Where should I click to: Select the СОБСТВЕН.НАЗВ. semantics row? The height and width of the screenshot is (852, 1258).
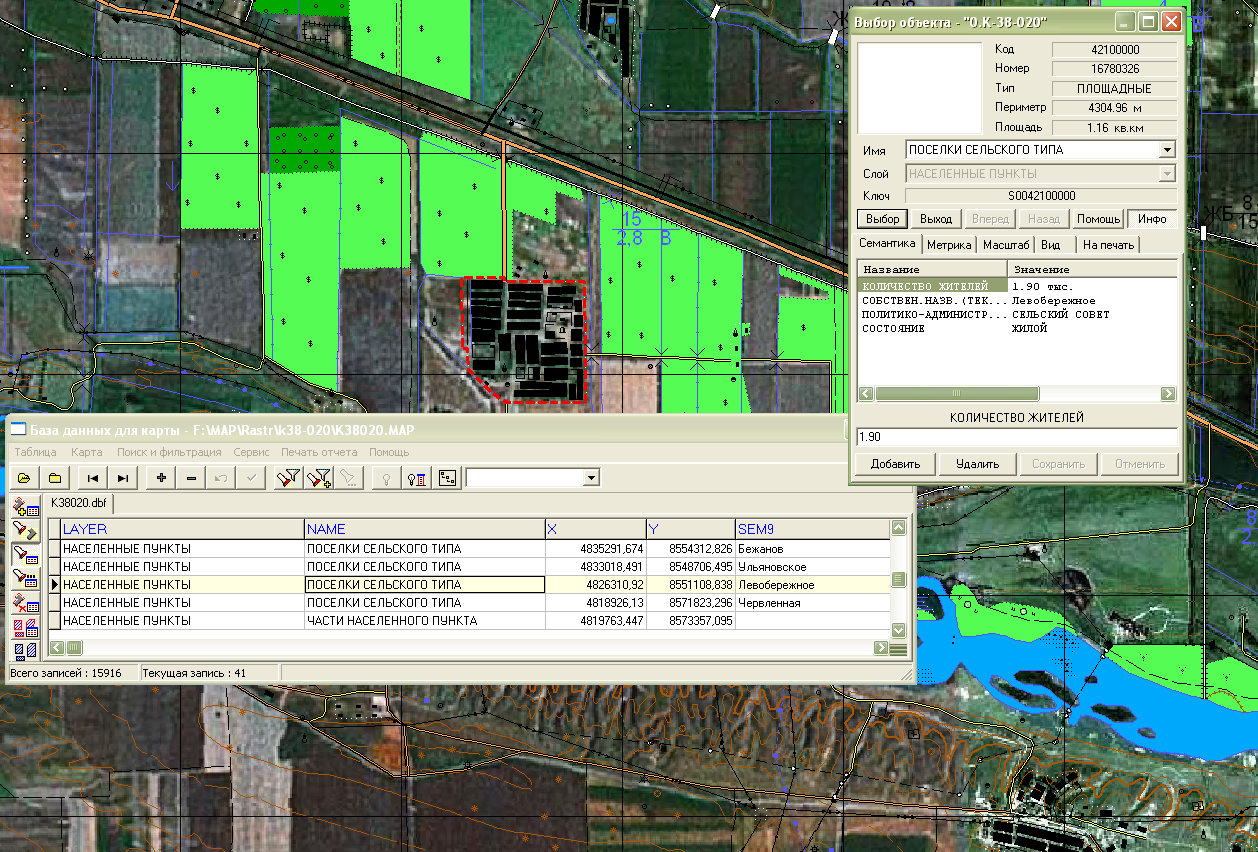[1017, 300]
